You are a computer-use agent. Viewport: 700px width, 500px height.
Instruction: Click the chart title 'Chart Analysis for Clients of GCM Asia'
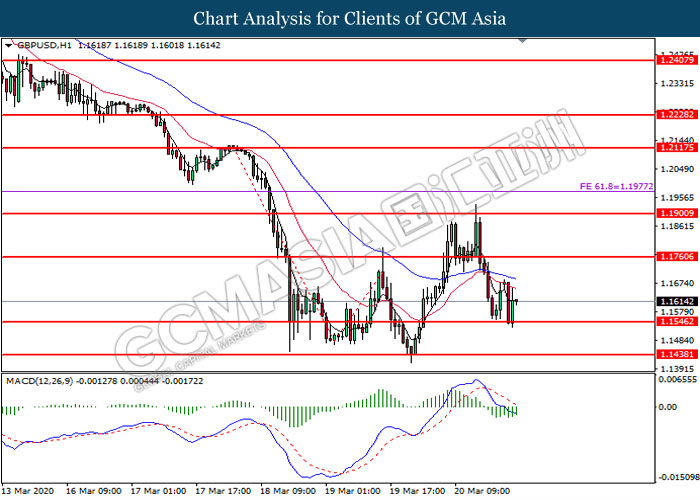[350, 18]
